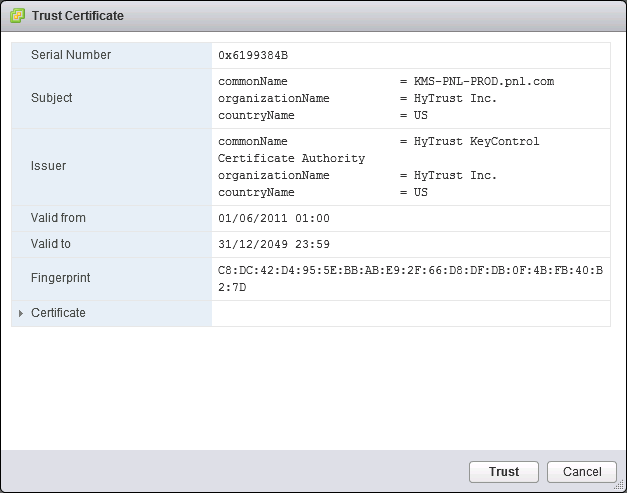This screenshot has width=627, height=493.
Task: Select the 'Certificate Authority' issuer line
Action: coord(291,158)
